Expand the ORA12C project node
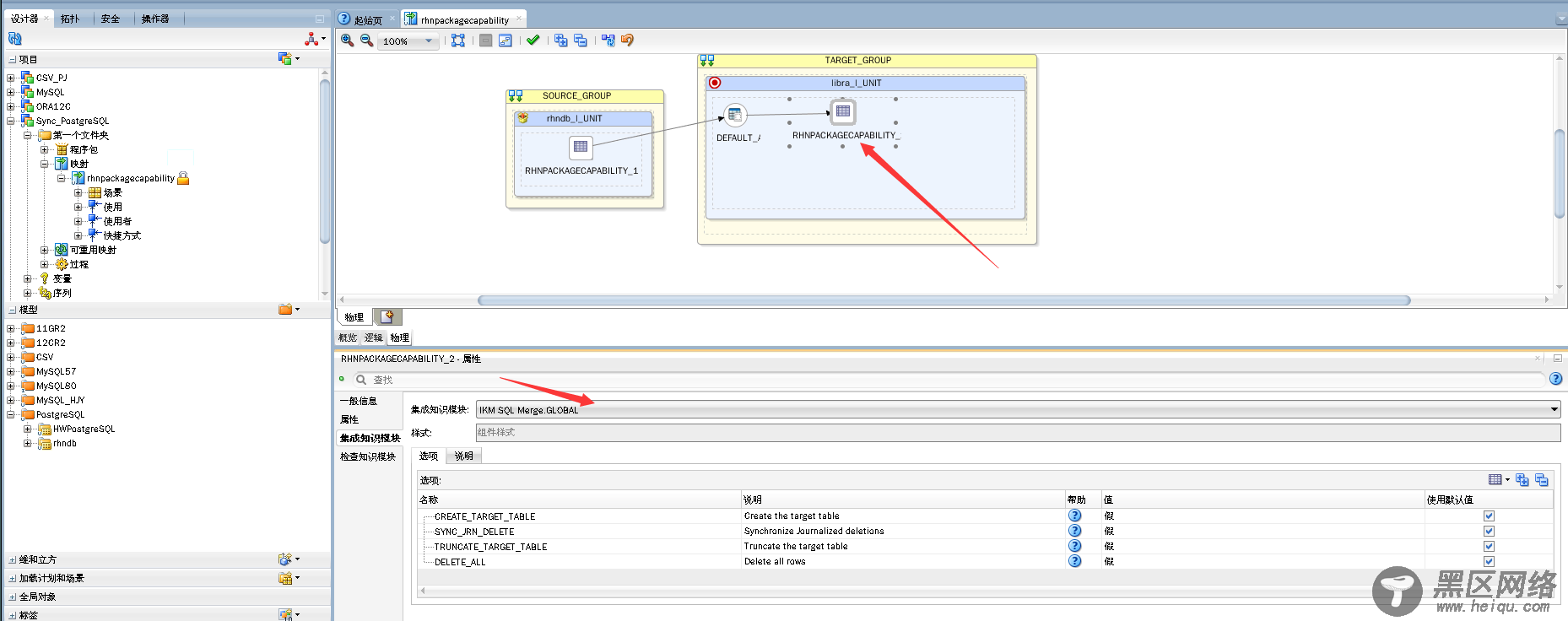 (10, 106)
